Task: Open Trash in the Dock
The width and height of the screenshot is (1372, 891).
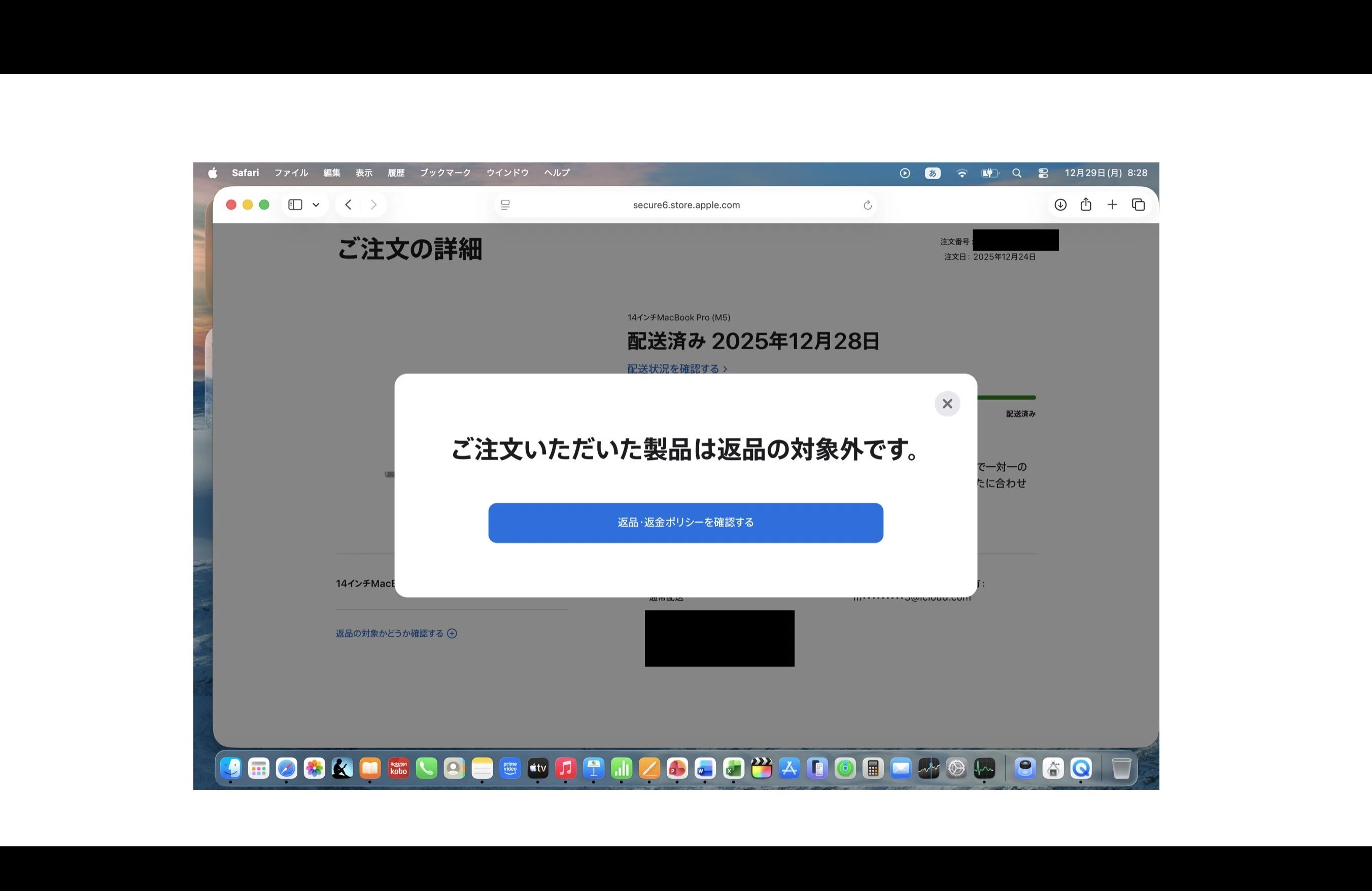Action: point(1121,768)
